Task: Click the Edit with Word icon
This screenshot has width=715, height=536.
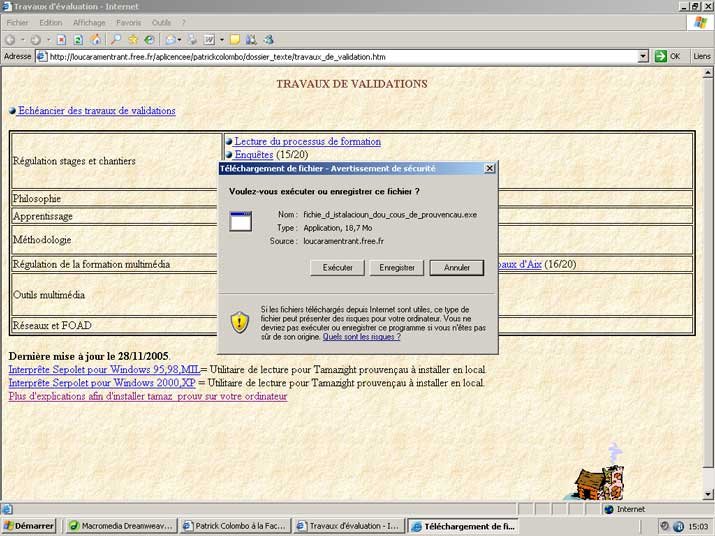Action: click(209, 40)
